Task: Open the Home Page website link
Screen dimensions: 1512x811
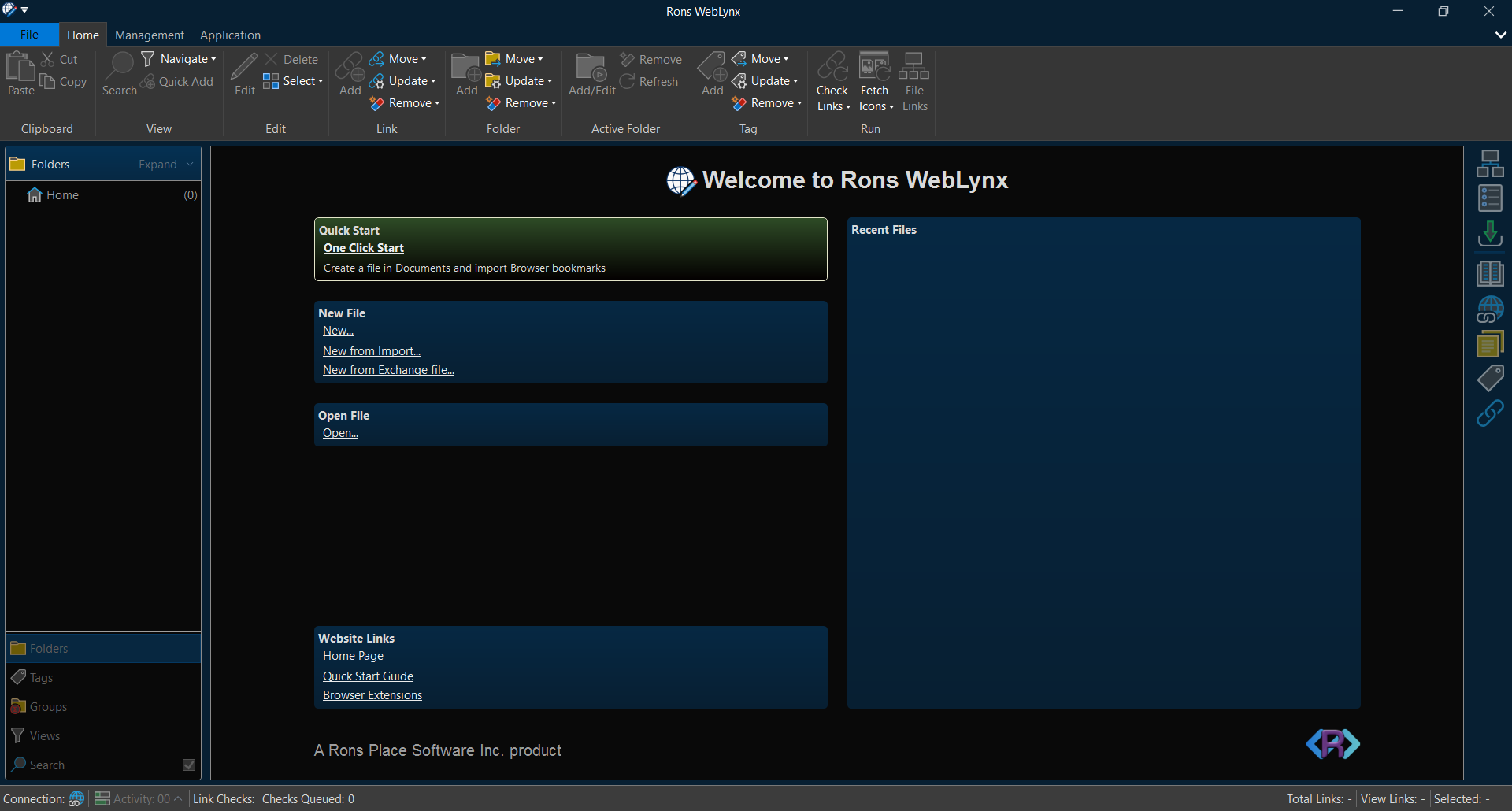Action: [353, 656]
